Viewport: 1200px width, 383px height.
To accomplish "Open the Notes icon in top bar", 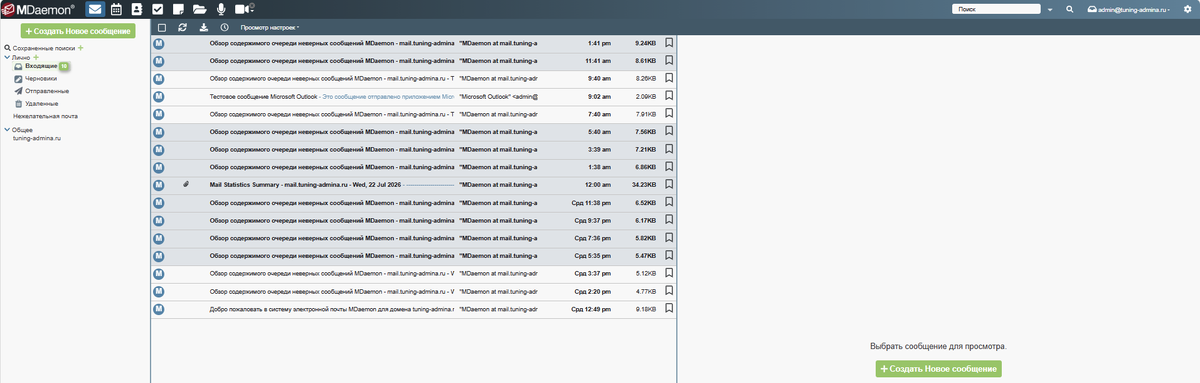I will pos(178,9).
